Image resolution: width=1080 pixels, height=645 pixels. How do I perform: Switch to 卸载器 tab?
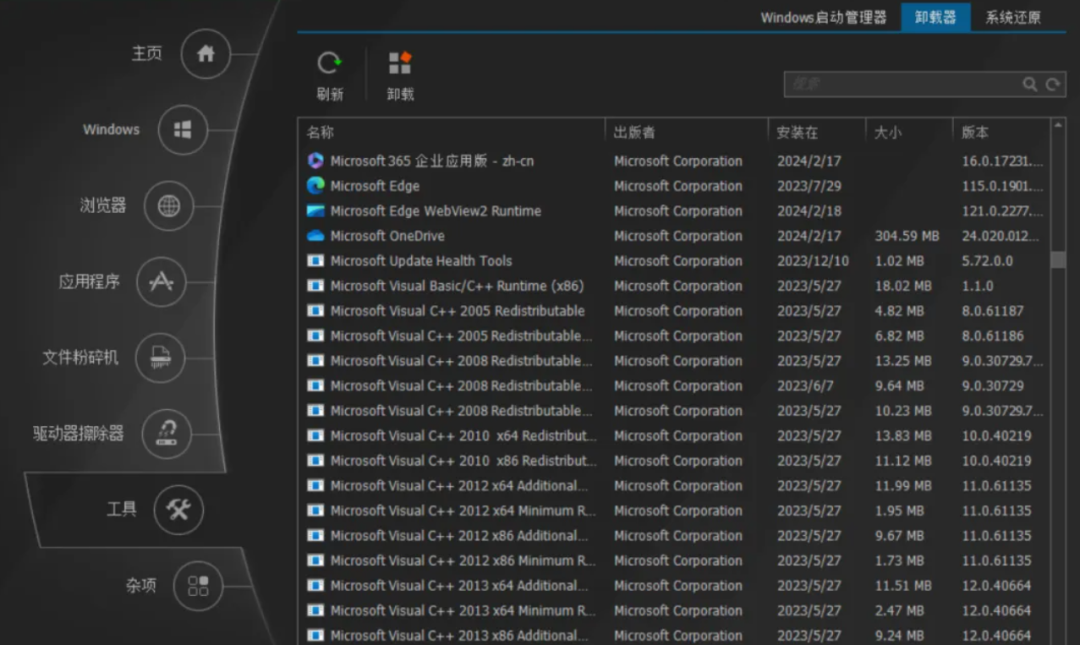click(935, 17)
